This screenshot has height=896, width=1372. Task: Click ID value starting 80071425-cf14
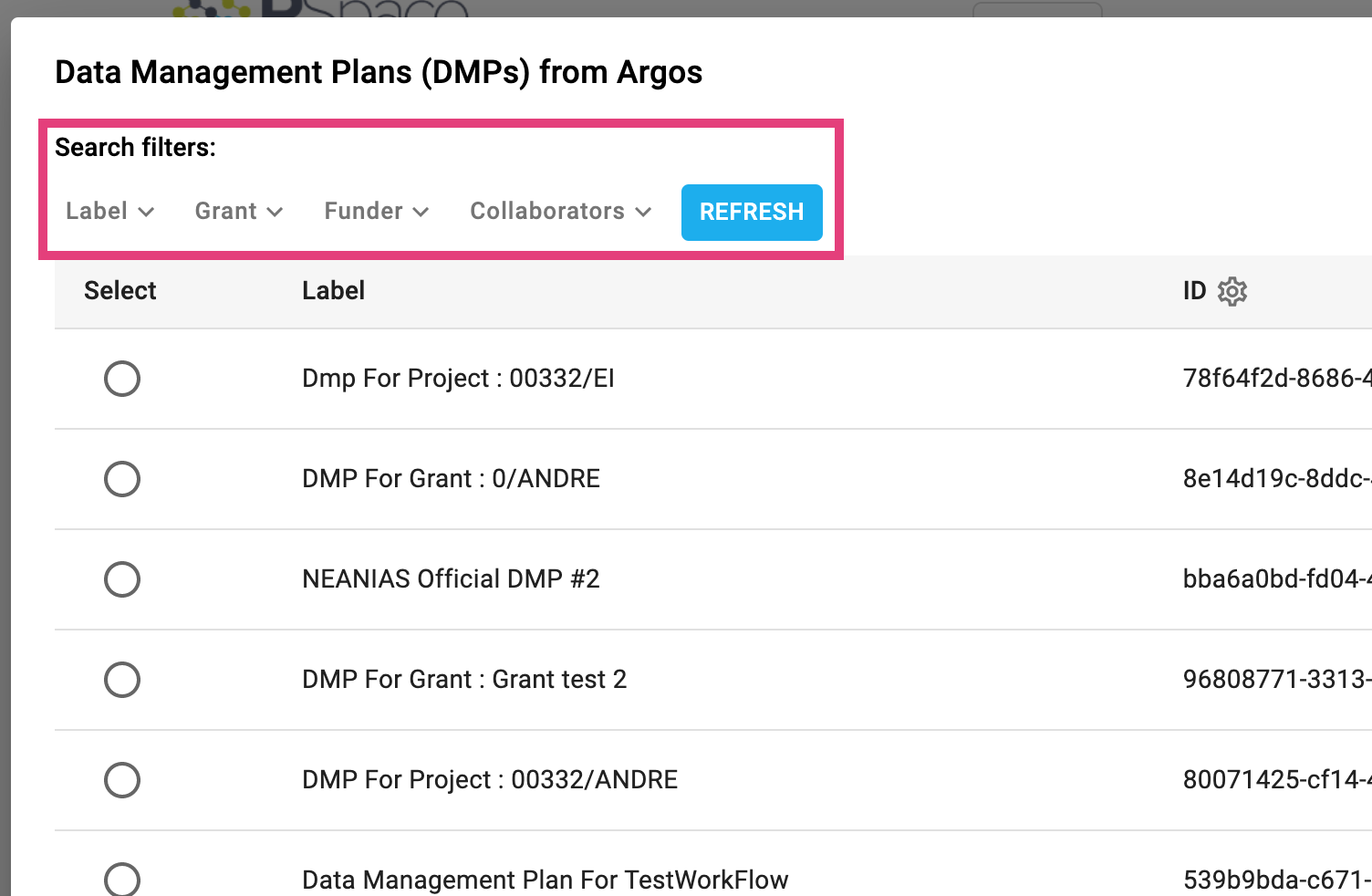[1277, 780]
